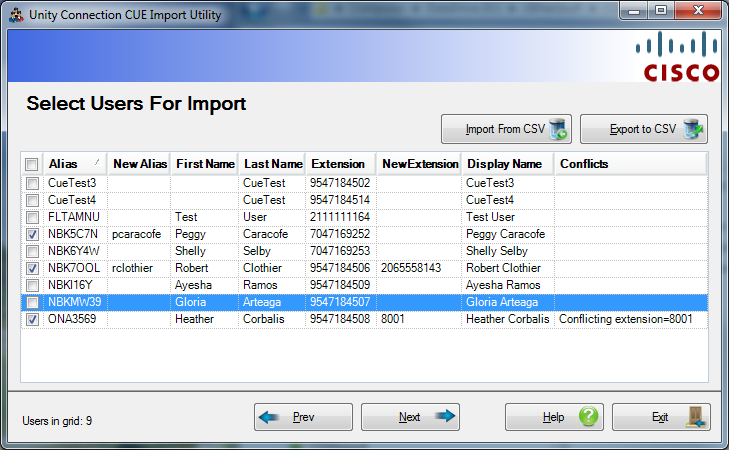Sort by the Alias column header
This screenshot has height=450, width=729.
click(75, 164)
